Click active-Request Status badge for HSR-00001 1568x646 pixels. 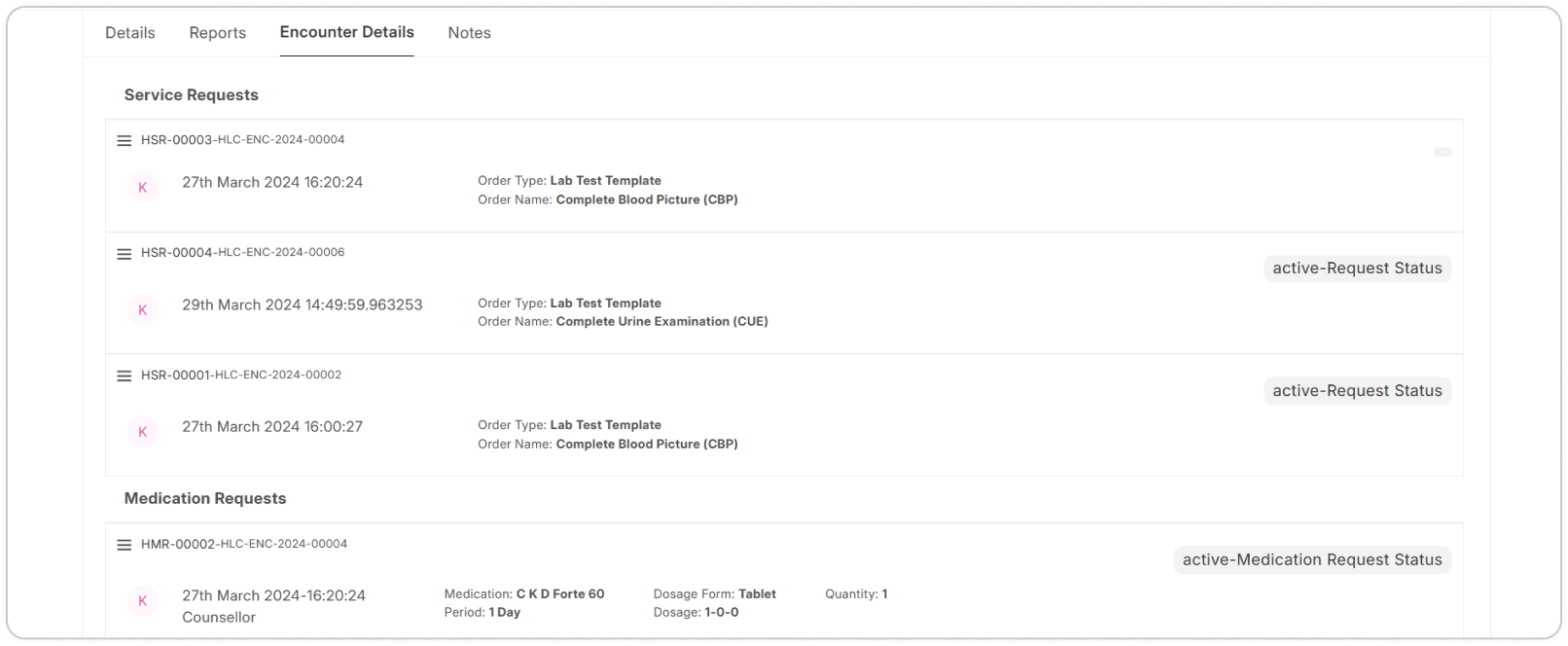tap(1357, 391)
